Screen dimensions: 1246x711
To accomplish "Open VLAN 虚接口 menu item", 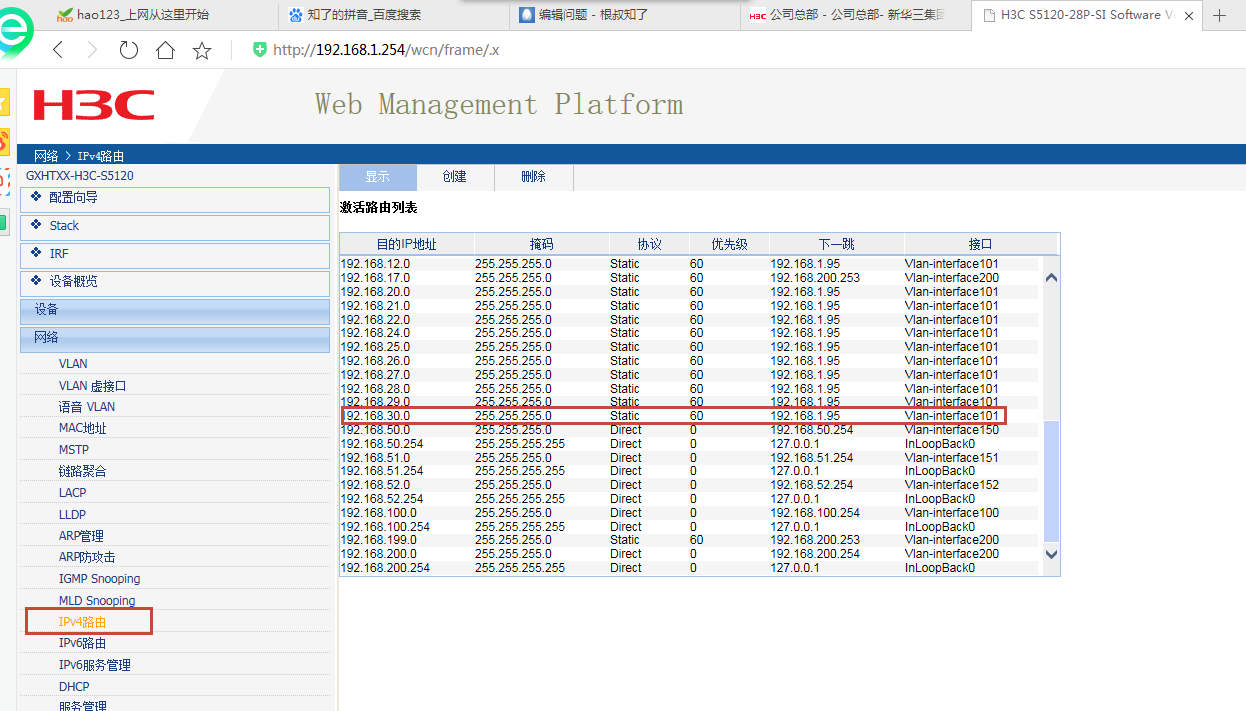I will [x=92, y=386].
